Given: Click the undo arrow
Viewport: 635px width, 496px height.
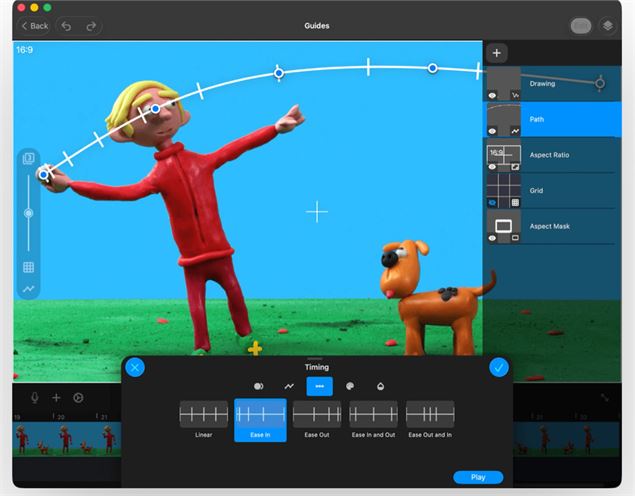Looking at the screenshot, I should point(67,26).
